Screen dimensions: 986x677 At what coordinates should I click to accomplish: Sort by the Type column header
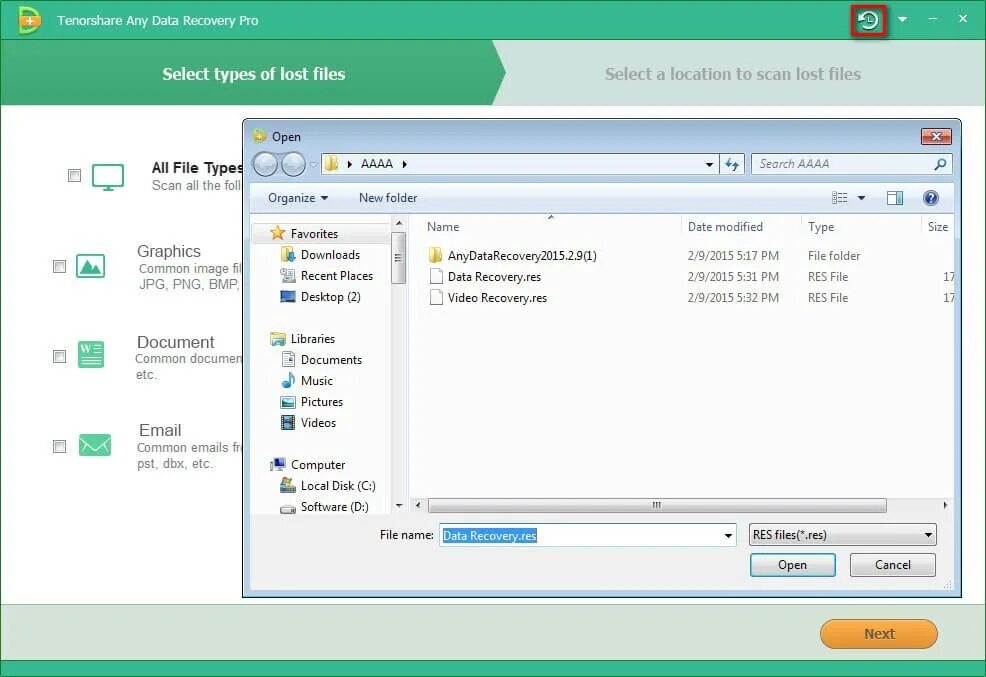coord(821,227)
